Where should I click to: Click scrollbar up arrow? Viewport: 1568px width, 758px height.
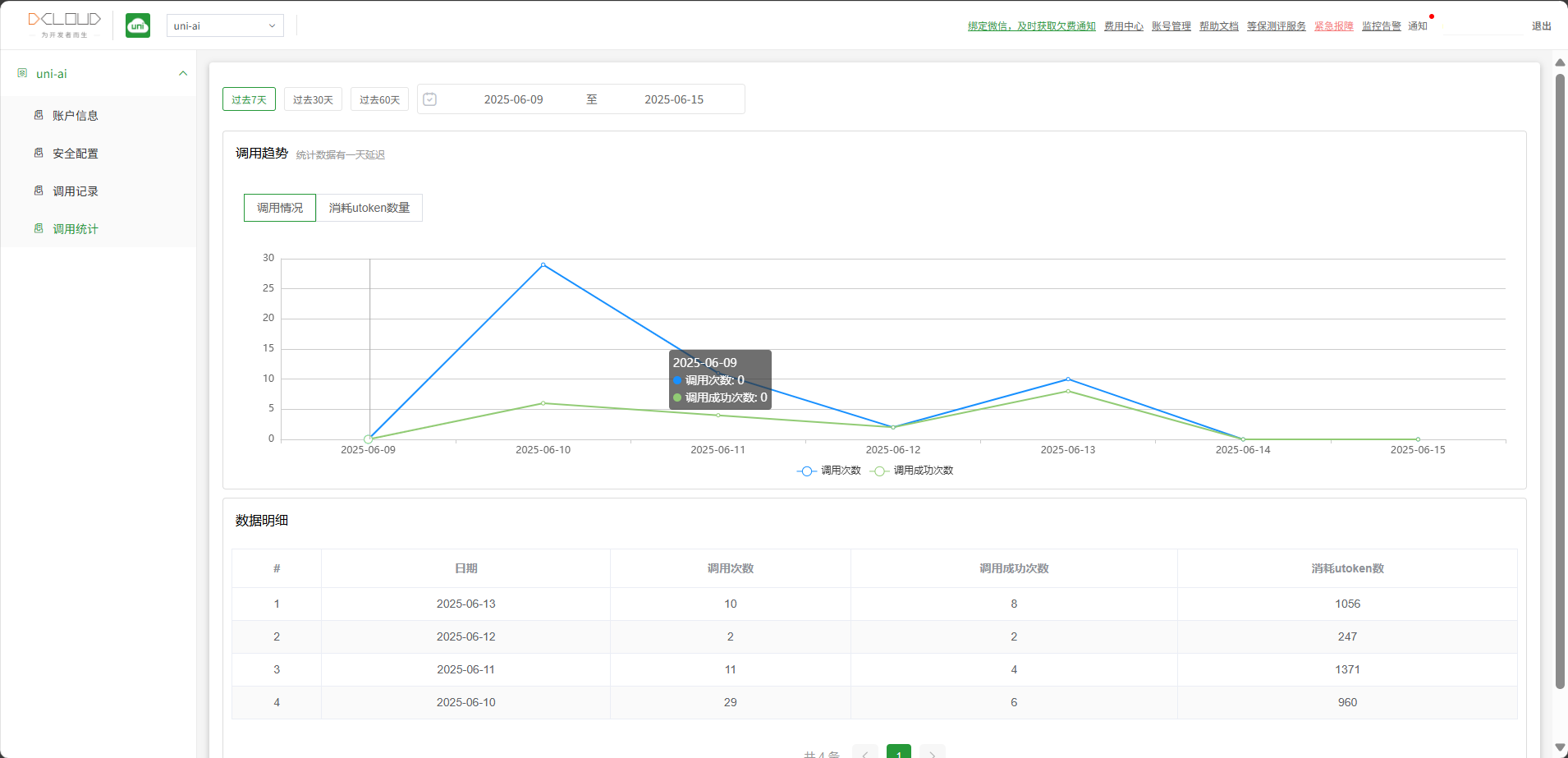pos(1560,62)
